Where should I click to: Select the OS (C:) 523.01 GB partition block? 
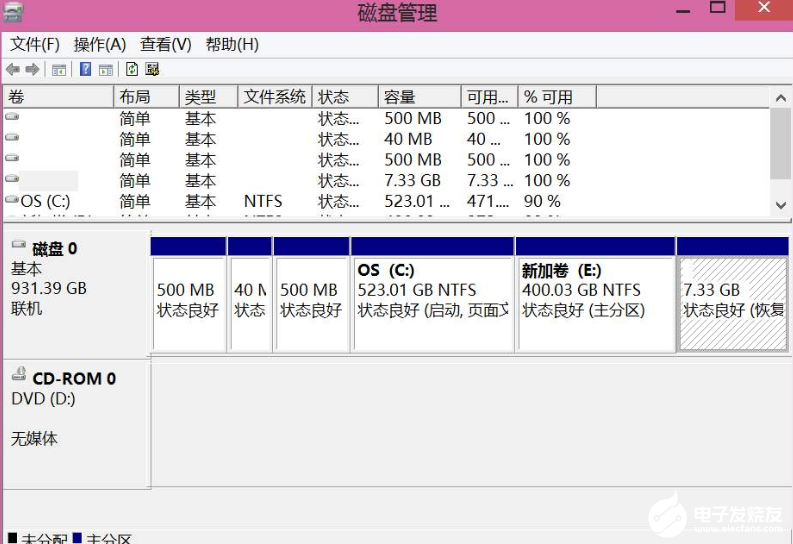[432, 294]
